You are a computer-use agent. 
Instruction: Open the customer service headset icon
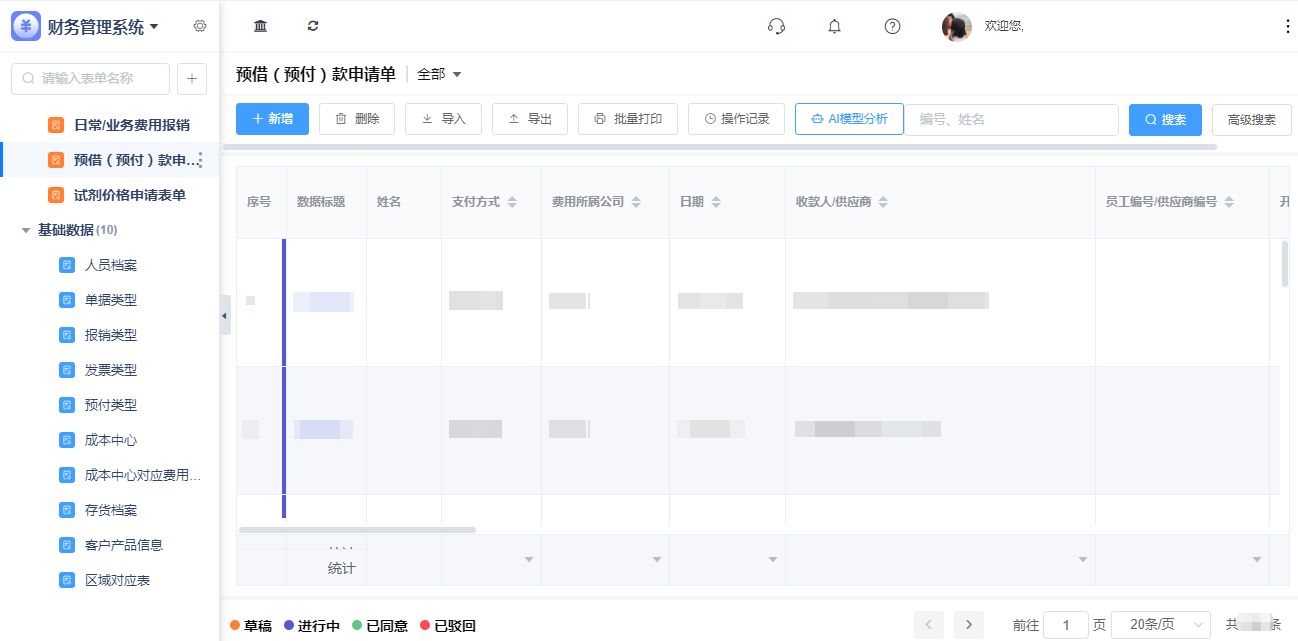tap(776, 26)
